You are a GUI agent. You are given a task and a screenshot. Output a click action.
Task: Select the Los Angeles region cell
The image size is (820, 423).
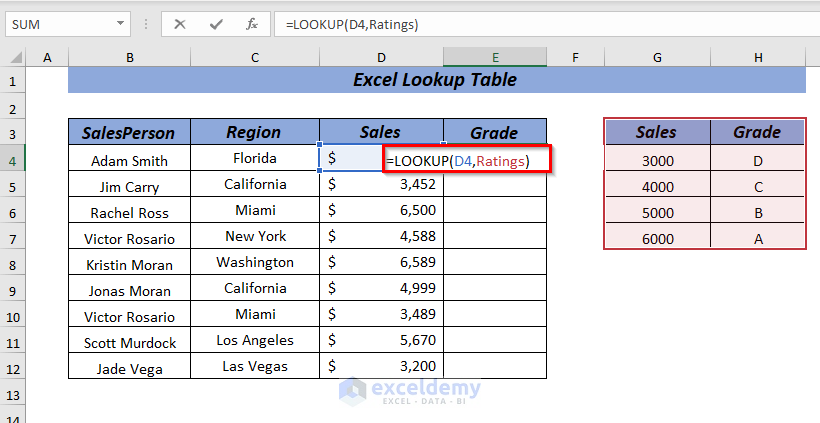255,340
